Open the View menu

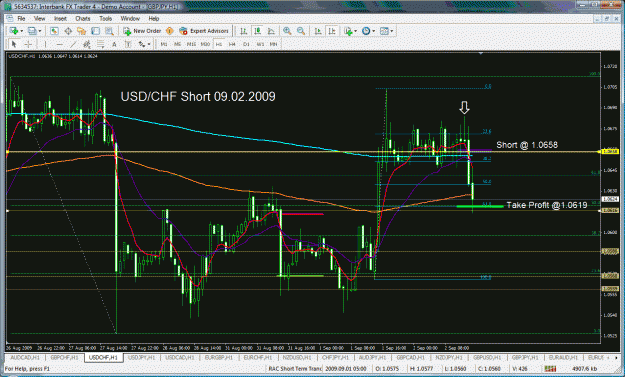39,18
